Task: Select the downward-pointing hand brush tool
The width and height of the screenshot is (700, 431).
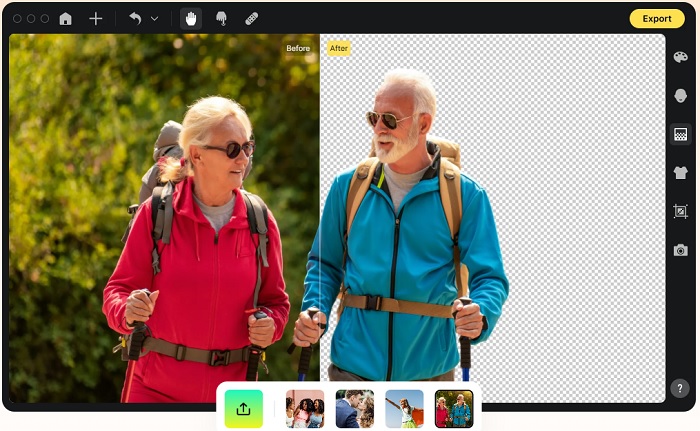Action: pyautogui.click(x=221, y=19)
